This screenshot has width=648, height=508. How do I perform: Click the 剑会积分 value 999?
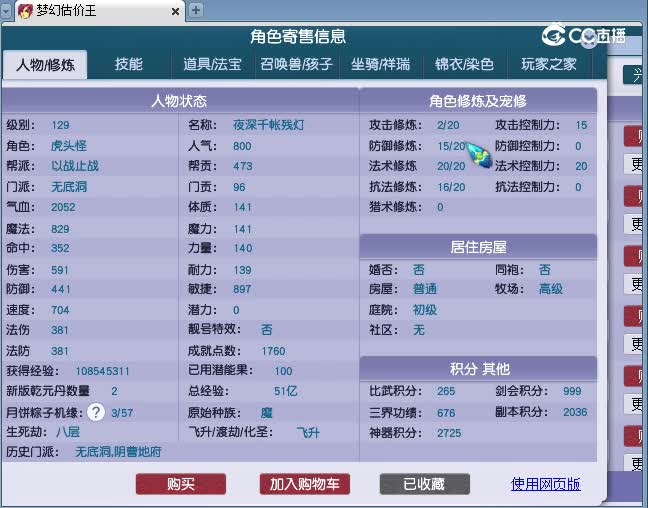click(572, 391)
